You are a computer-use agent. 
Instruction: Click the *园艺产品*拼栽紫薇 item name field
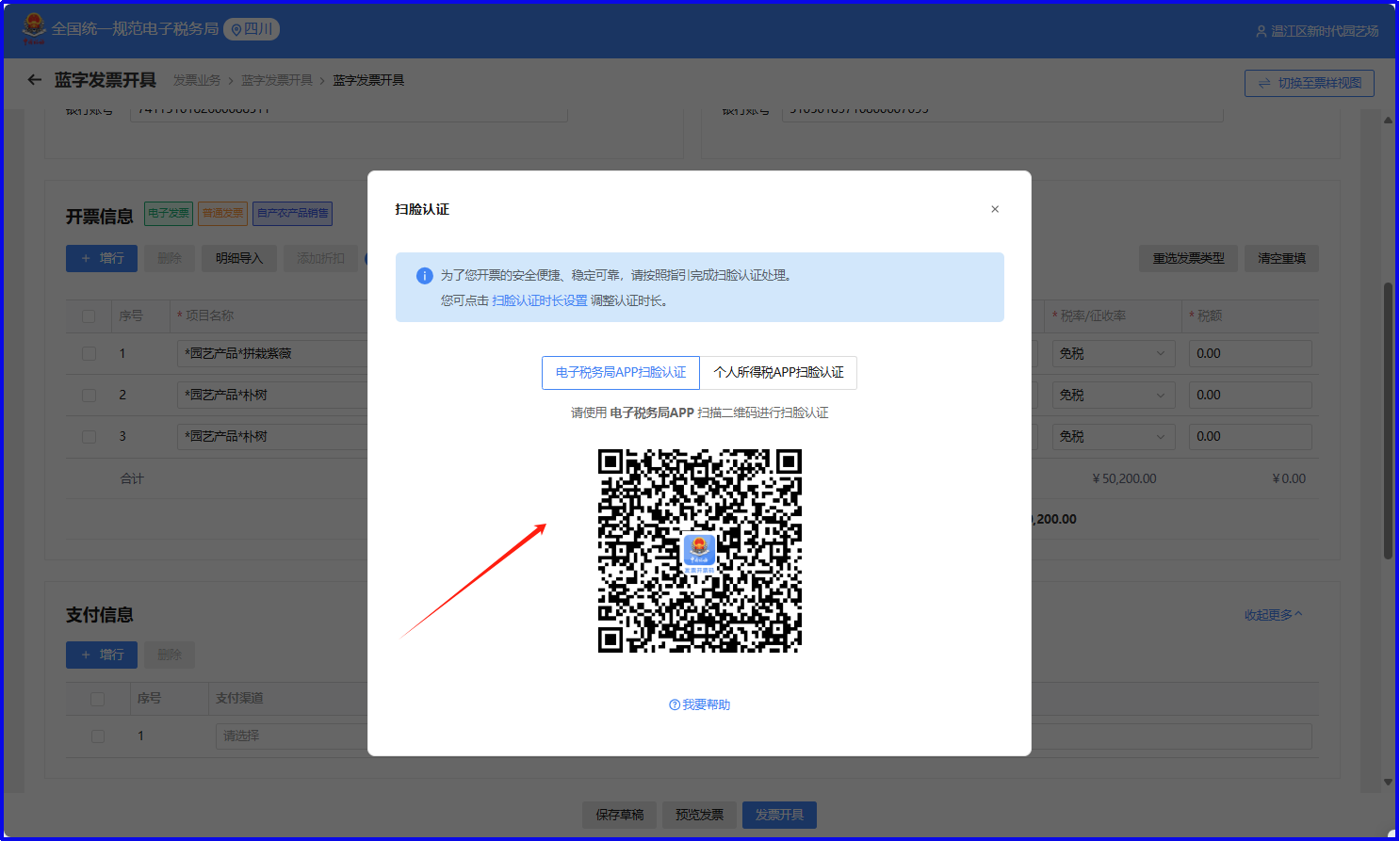pyautogui.click(x=272, y=353)
